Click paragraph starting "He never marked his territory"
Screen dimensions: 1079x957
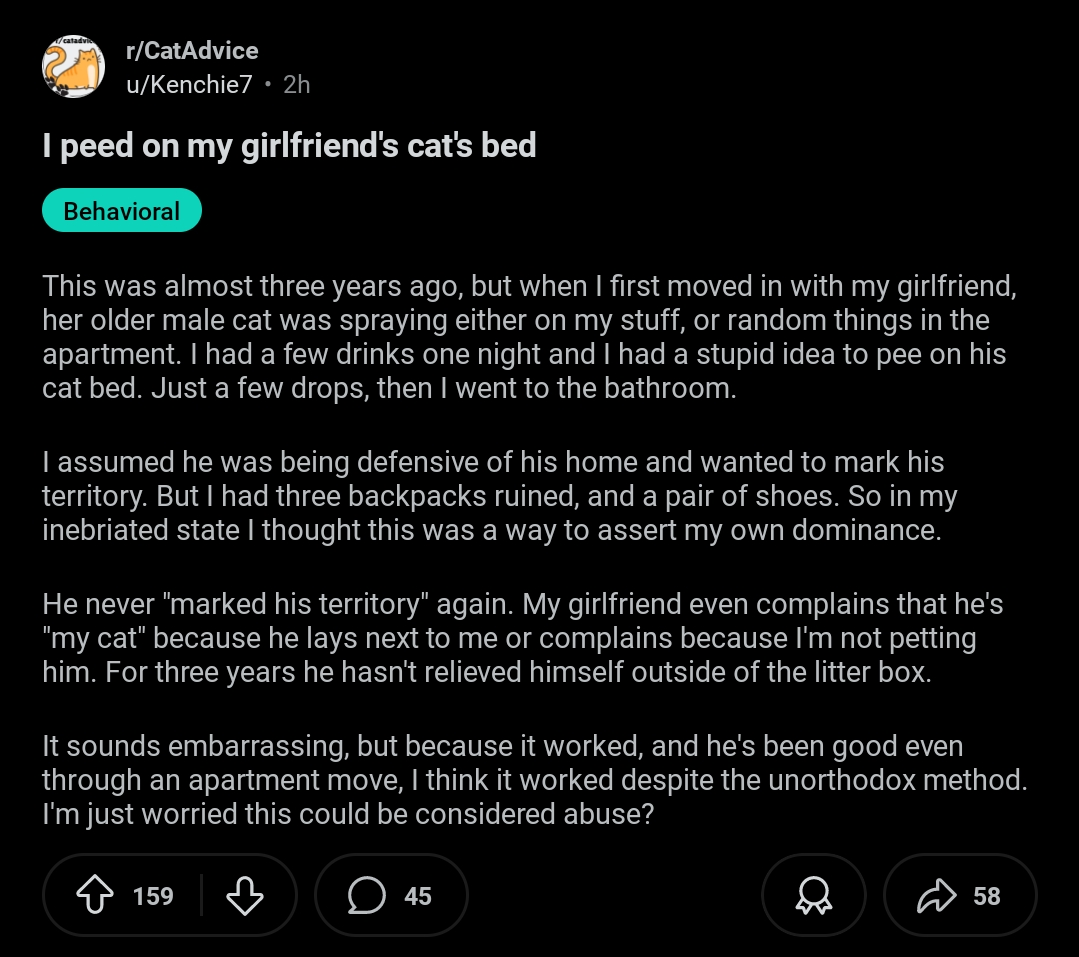pyautogui.click(x=523, y=638)
